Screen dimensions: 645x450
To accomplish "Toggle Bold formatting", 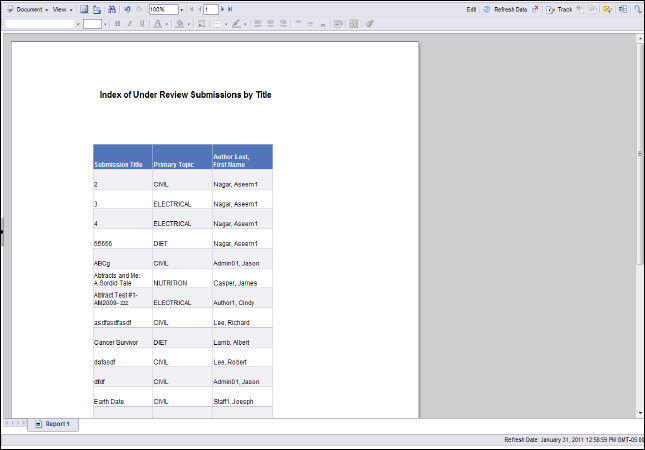I will pos(117,23).
